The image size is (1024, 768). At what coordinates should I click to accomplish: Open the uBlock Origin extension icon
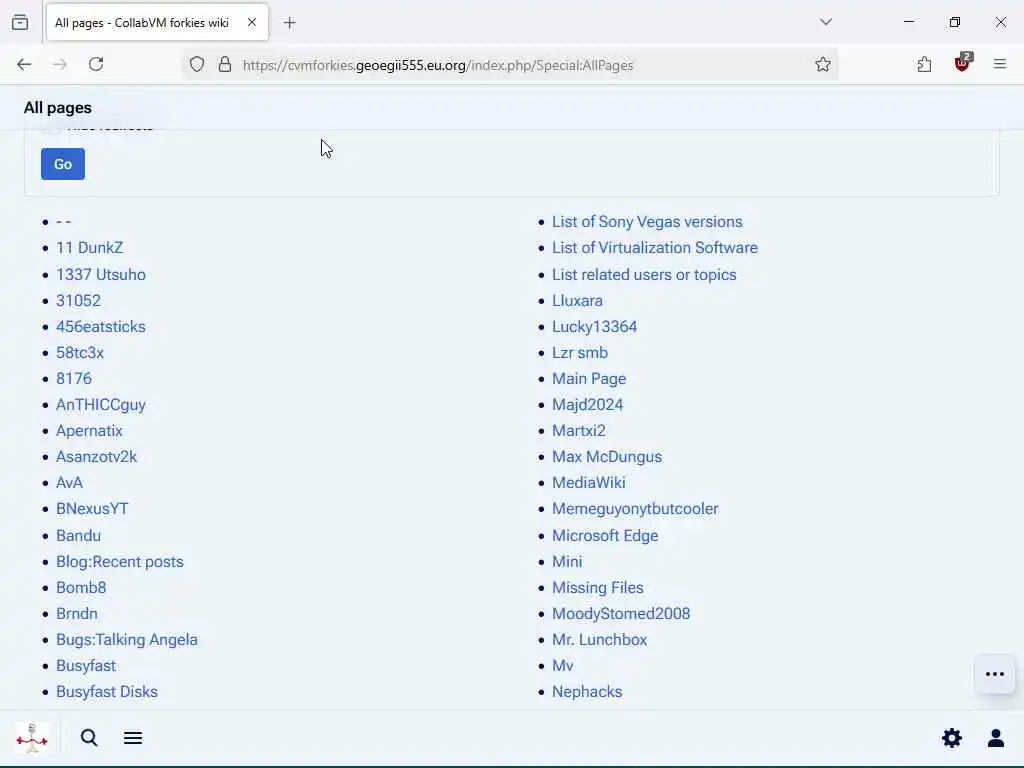[963, 63]
